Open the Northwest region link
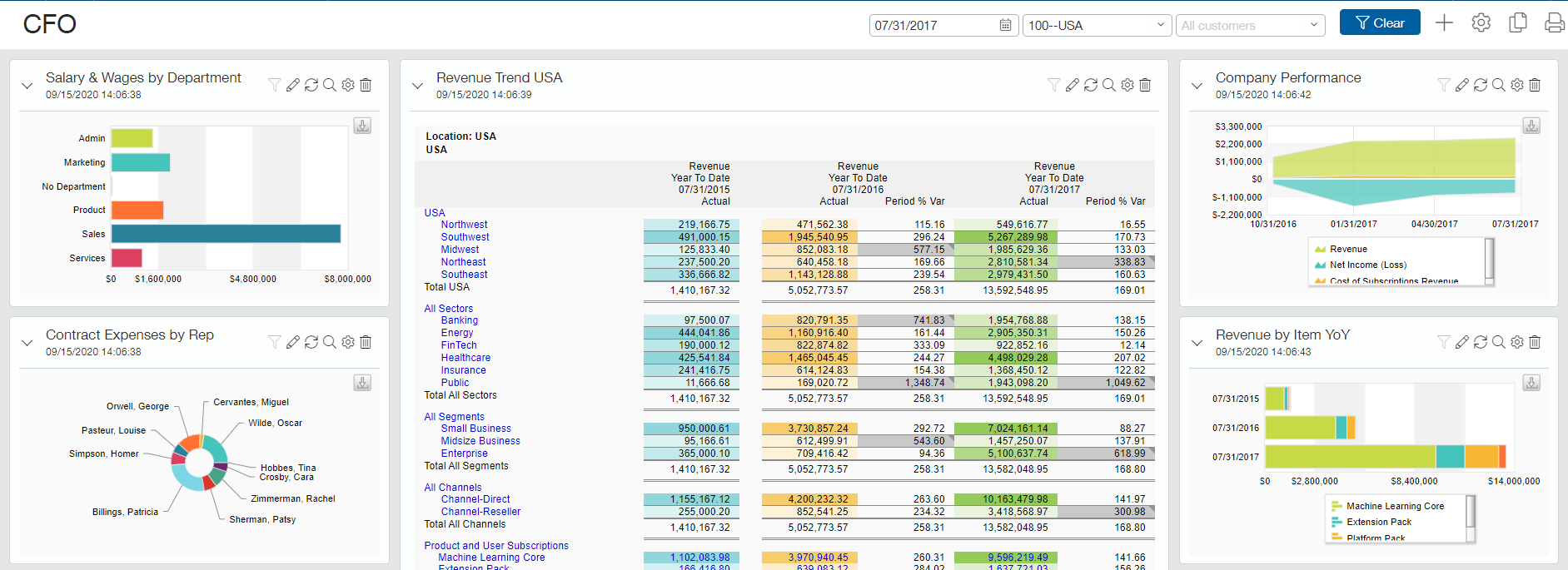 (x=464, y=225)
